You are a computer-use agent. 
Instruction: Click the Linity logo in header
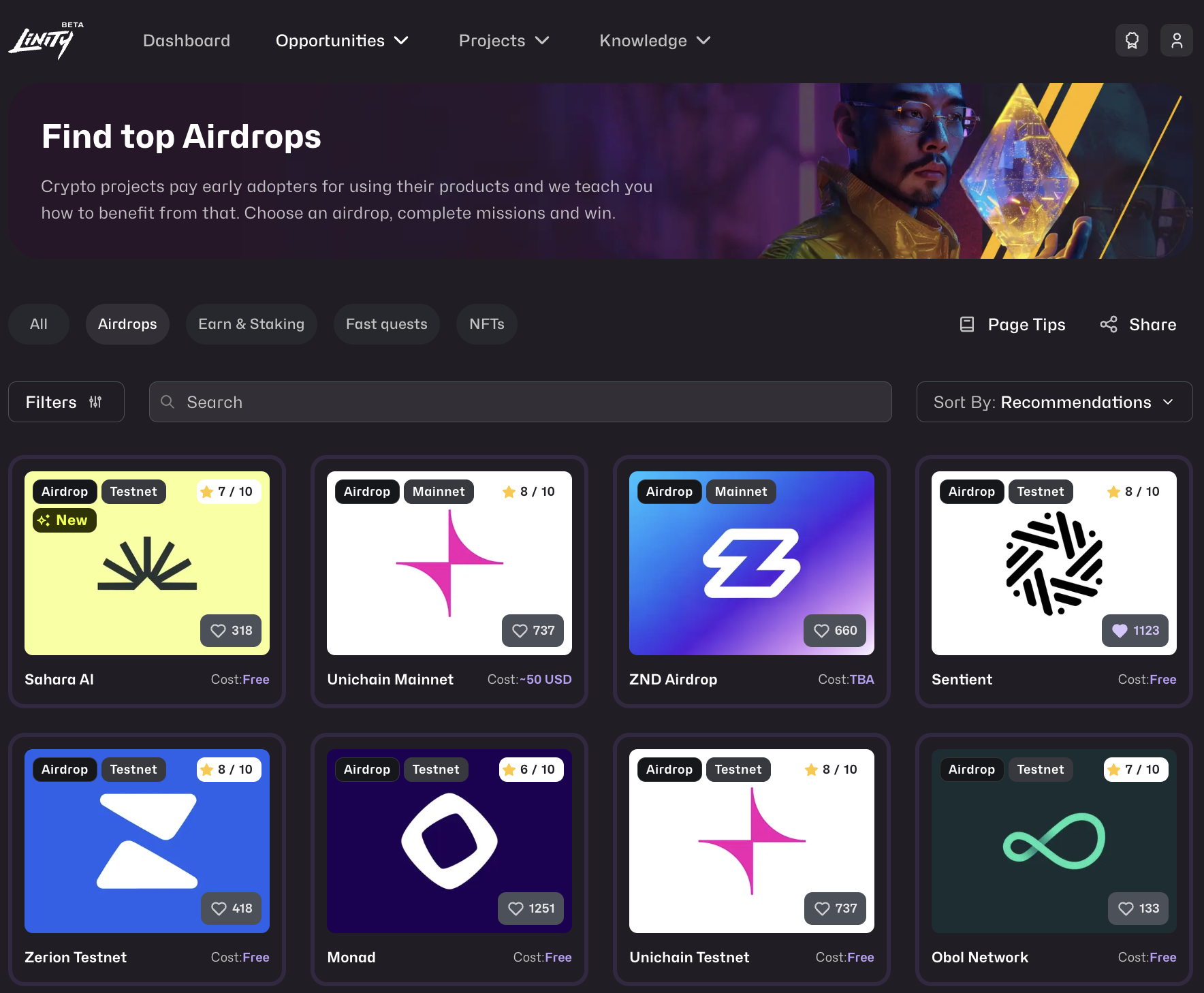tap(45, 41)
